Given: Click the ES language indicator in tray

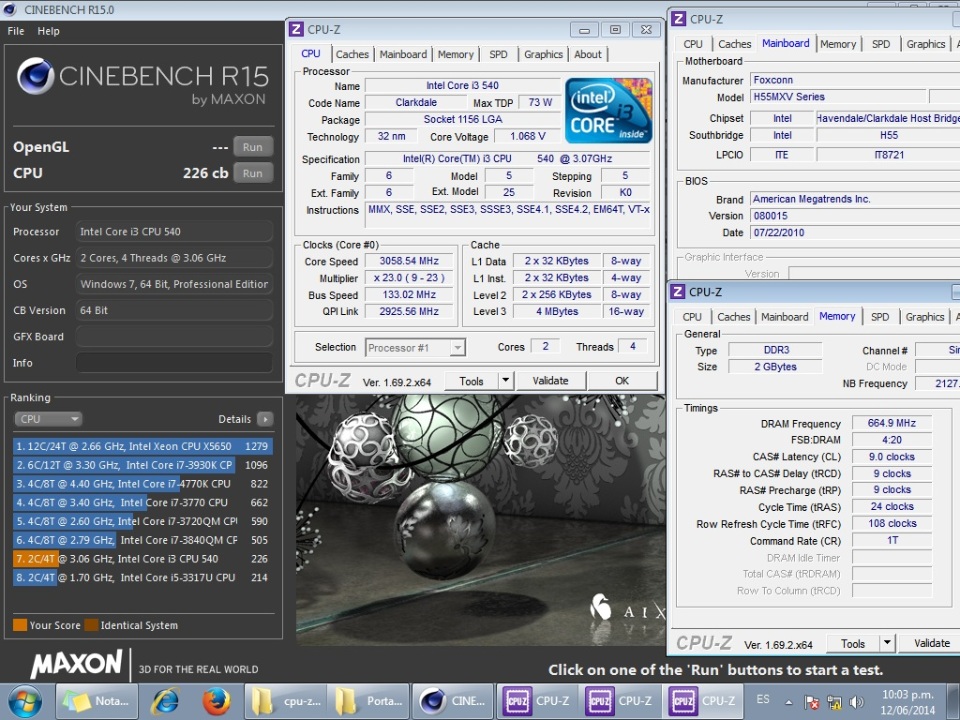Looking at the screenshot, I should [763, 699].
